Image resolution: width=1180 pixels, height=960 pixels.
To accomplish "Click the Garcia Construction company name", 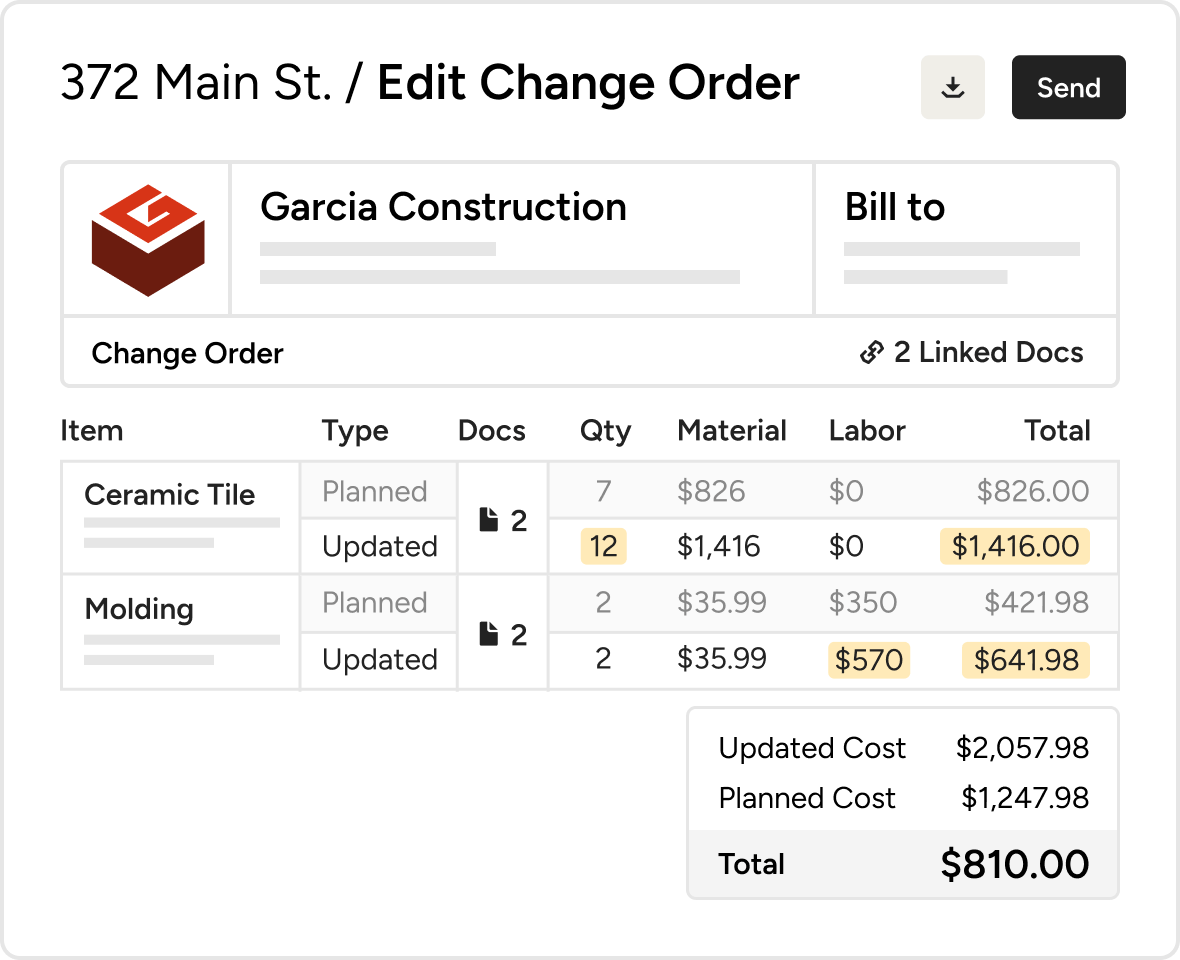I will 443,207.
